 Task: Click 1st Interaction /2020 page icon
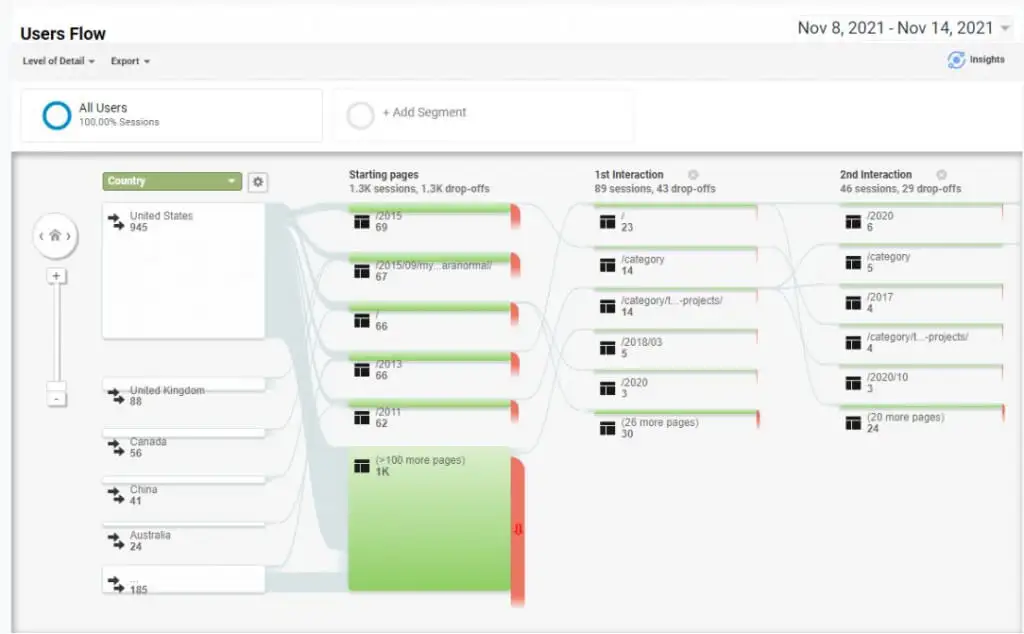pyautogui.click(x=607, y=388)
